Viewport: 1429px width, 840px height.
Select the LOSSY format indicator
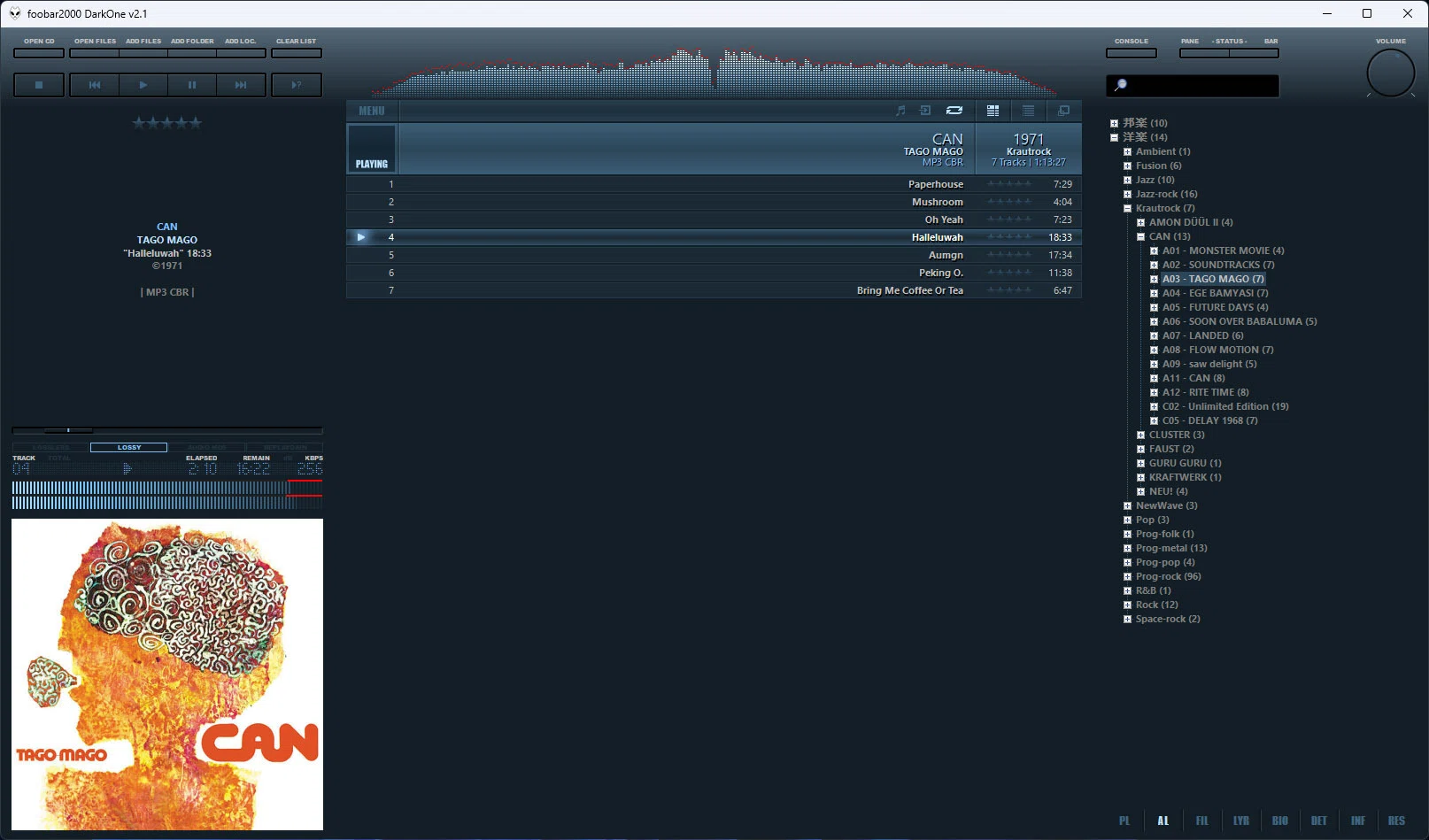pyautogui.click(x=129, y=447)
